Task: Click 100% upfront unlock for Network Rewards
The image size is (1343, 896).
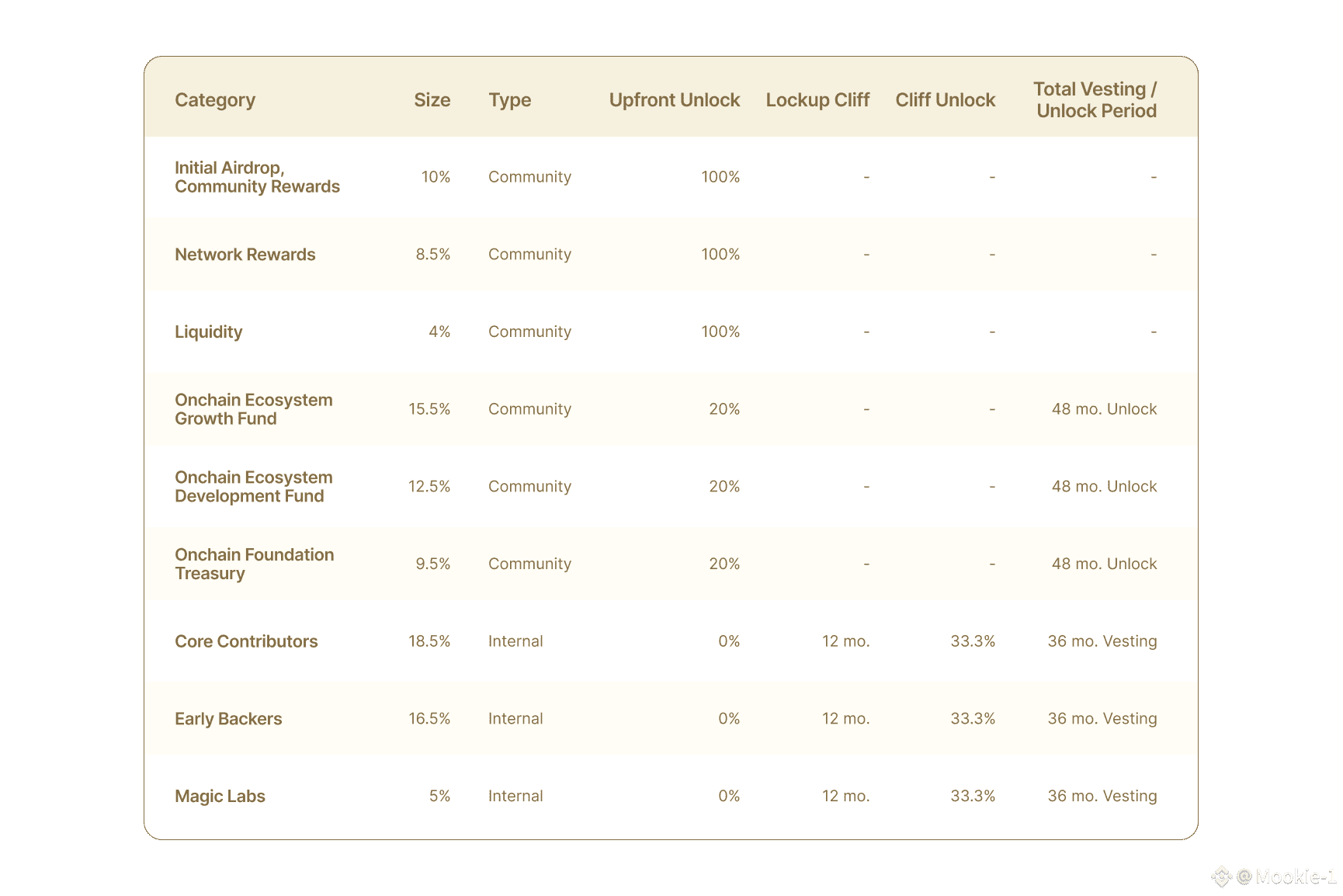Action: click(720, 255)
